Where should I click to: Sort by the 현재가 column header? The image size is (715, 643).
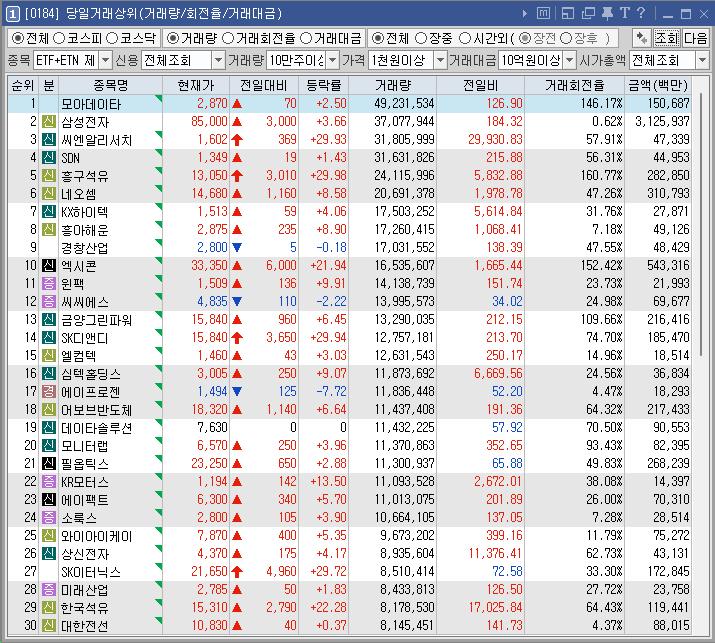pos(196,85)
